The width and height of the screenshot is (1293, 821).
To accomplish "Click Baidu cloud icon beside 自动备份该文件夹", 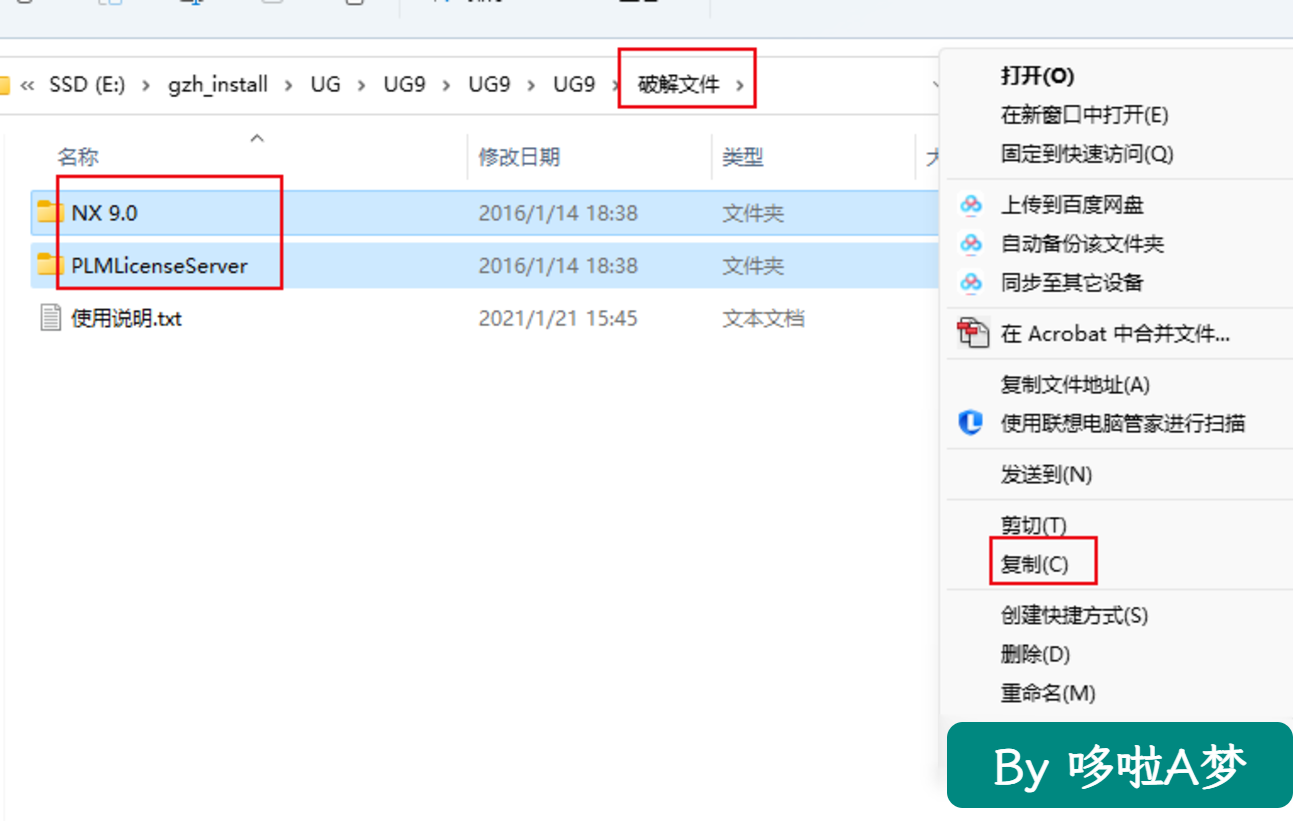I will pos(971,244).
